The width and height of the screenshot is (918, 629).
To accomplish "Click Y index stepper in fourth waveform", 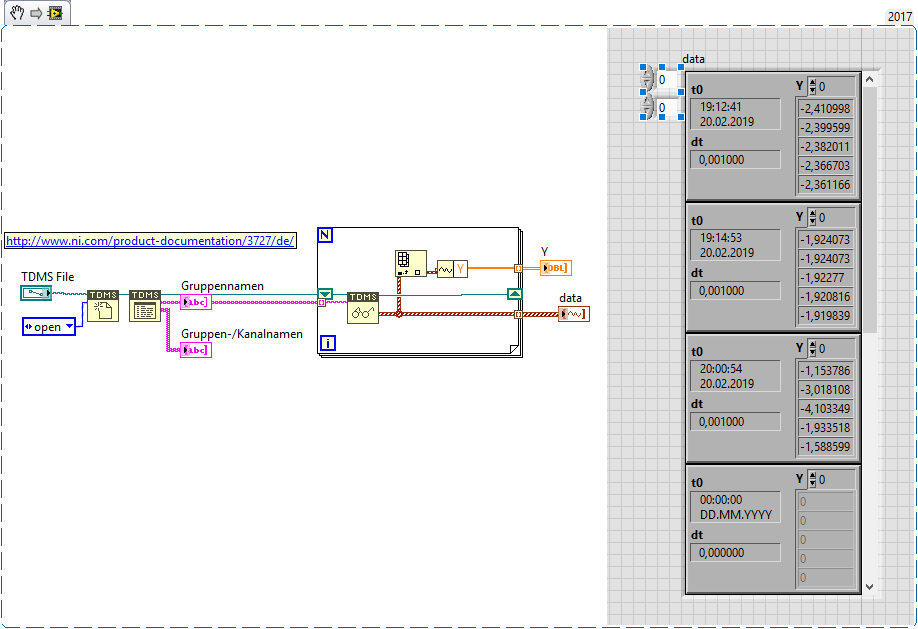I will [x=813, y=480].
